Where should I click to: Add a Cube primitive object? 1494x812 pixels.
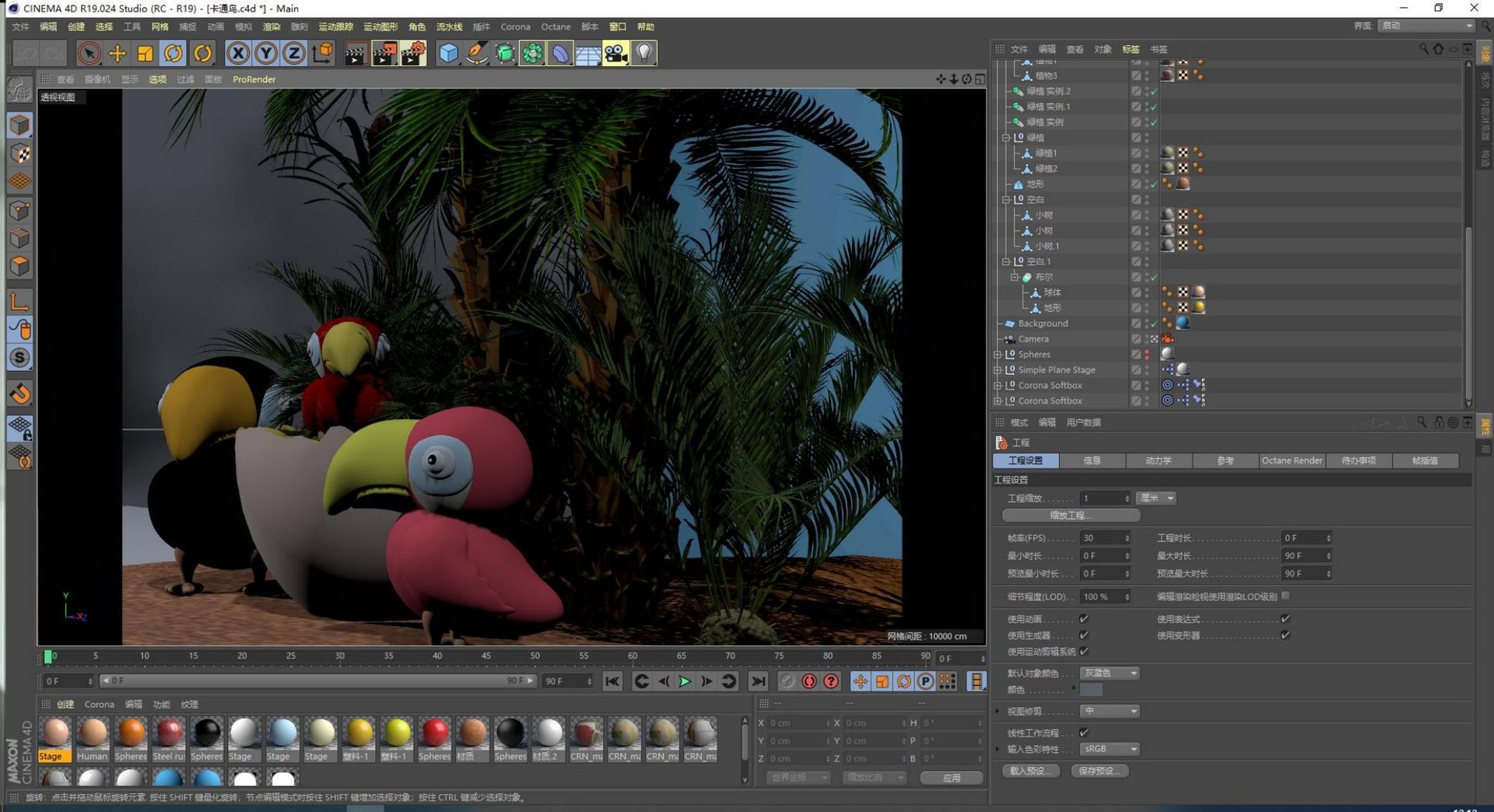449,53
